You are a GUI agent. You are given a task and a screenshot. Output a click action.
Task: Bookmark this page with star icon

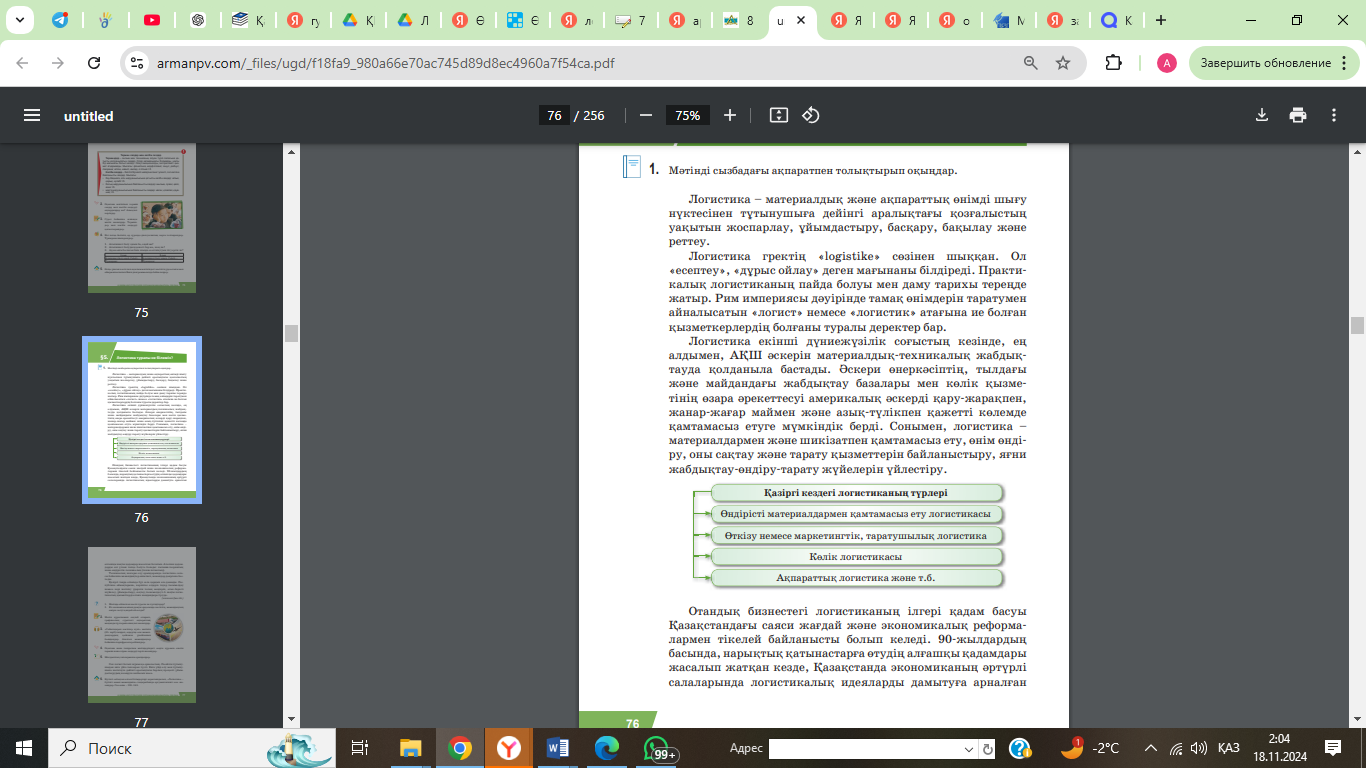(1063, 62)
